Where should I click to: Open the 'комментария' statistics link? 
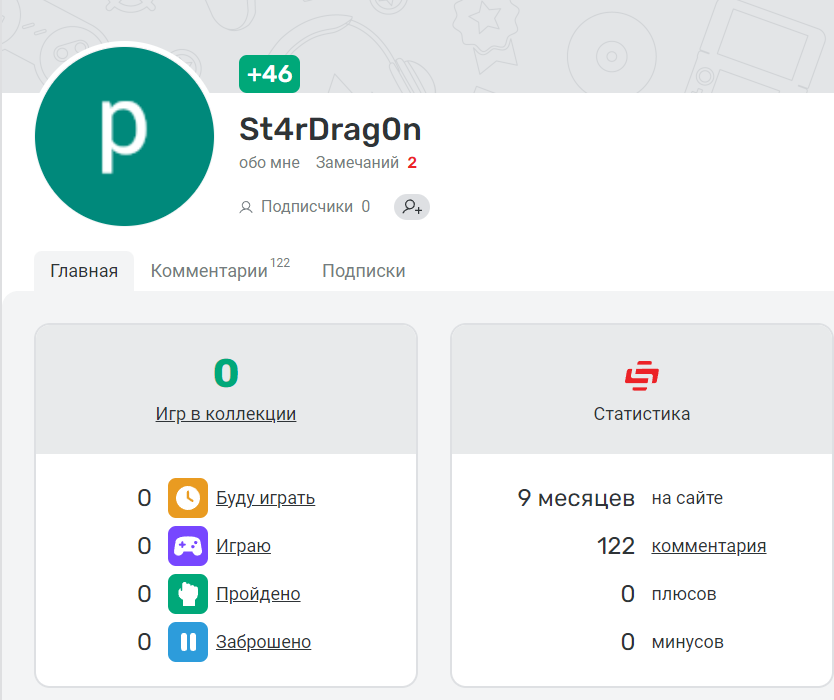[x=709, y=546]
